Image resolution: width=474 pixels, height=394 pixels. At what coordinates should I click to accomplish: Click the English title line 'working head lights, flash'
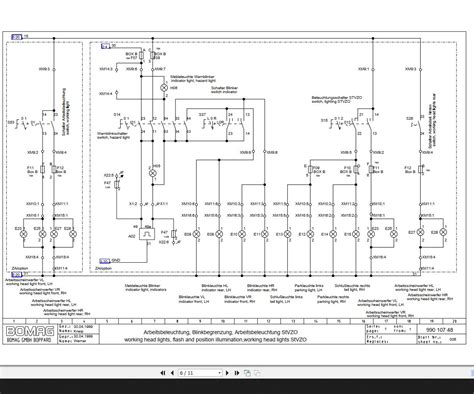point(215,340)
